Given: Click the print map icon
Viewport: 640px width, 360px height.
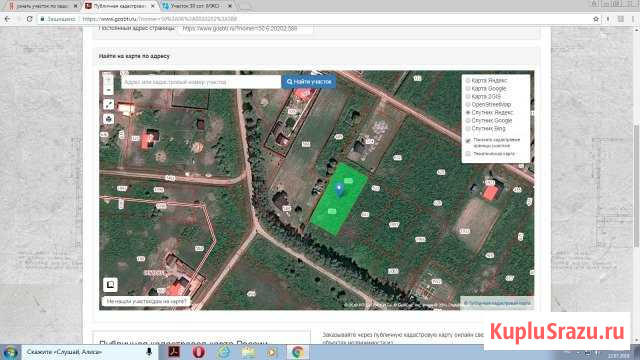Looking at the screenshot, I should (109, 119).
